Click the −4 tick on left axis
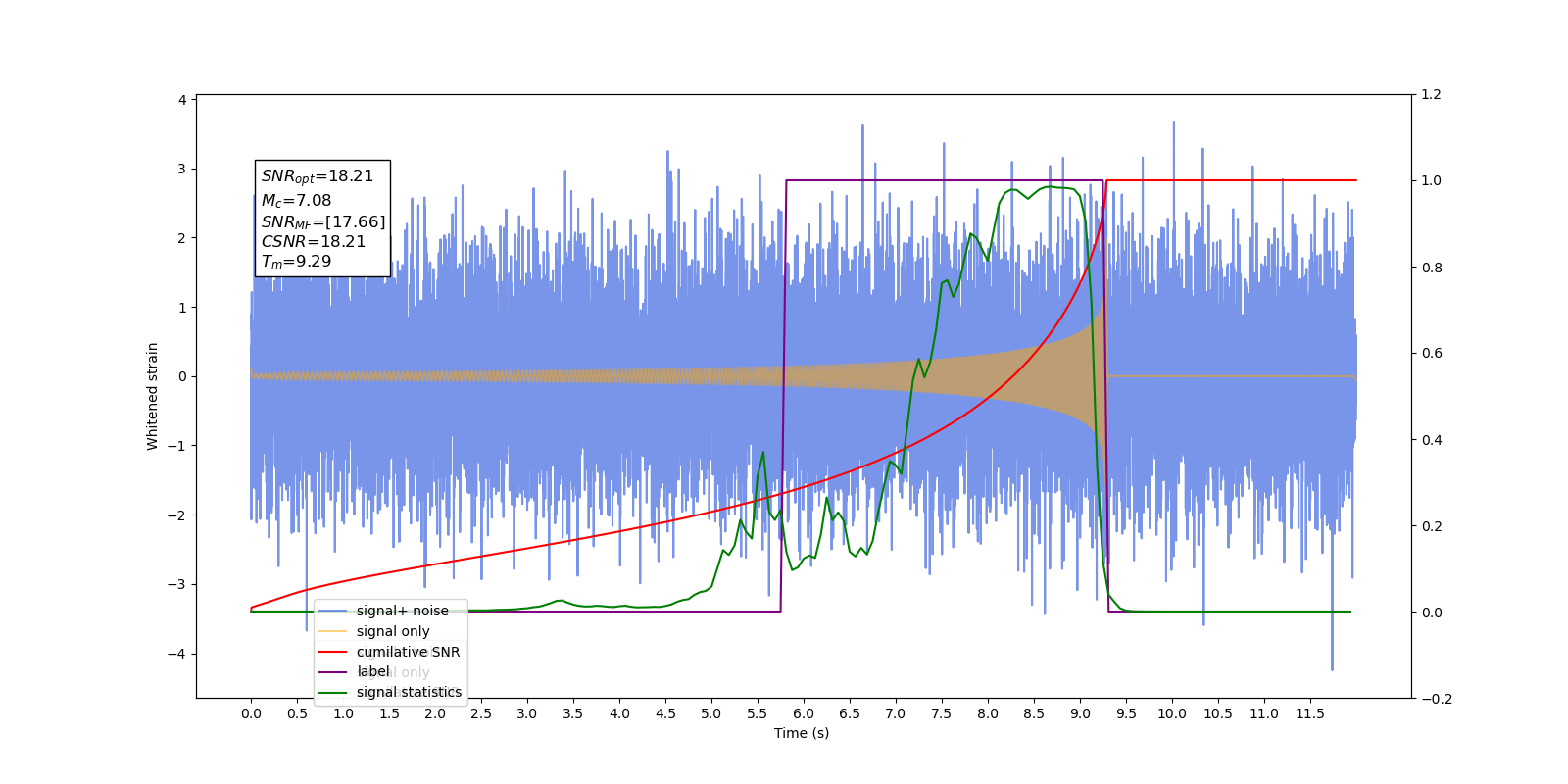 177,654
